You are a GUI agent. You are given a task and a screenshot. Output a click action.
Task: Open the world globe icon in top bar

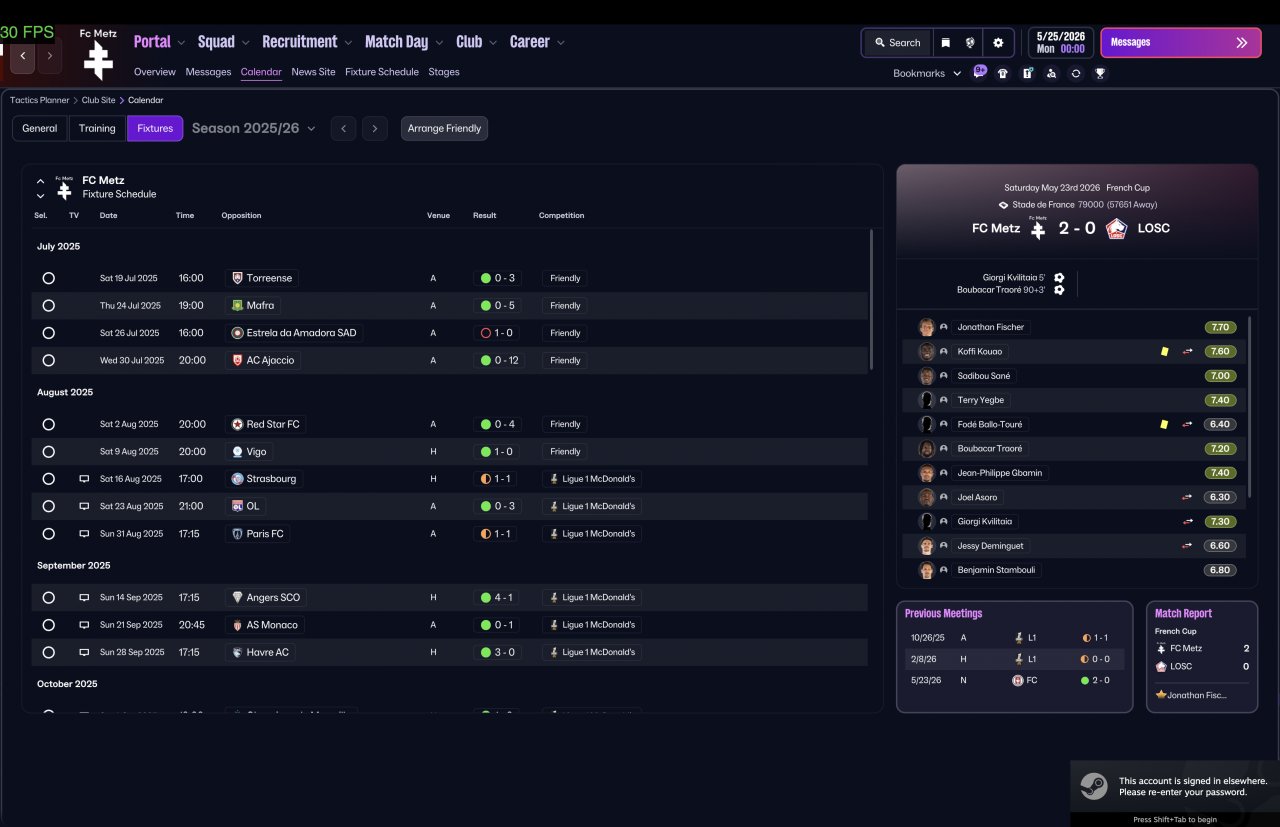970,43
